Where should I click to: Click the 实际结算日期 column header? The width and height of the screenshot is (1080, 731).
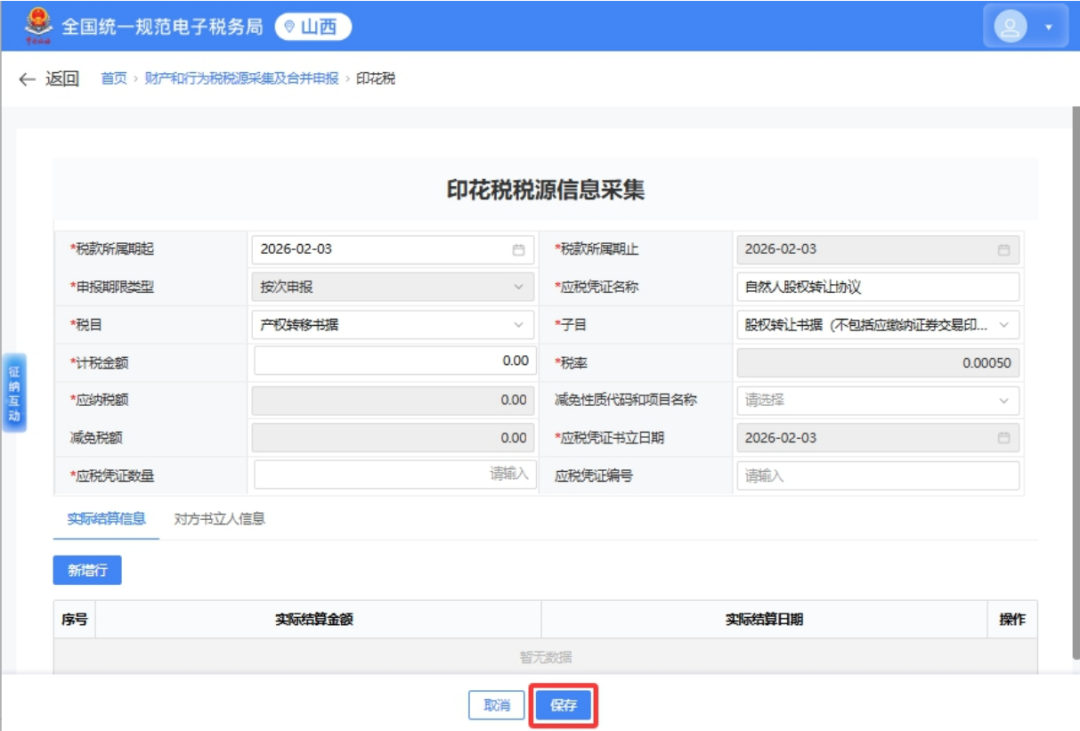pyautogui.click(x=764, y=619)
